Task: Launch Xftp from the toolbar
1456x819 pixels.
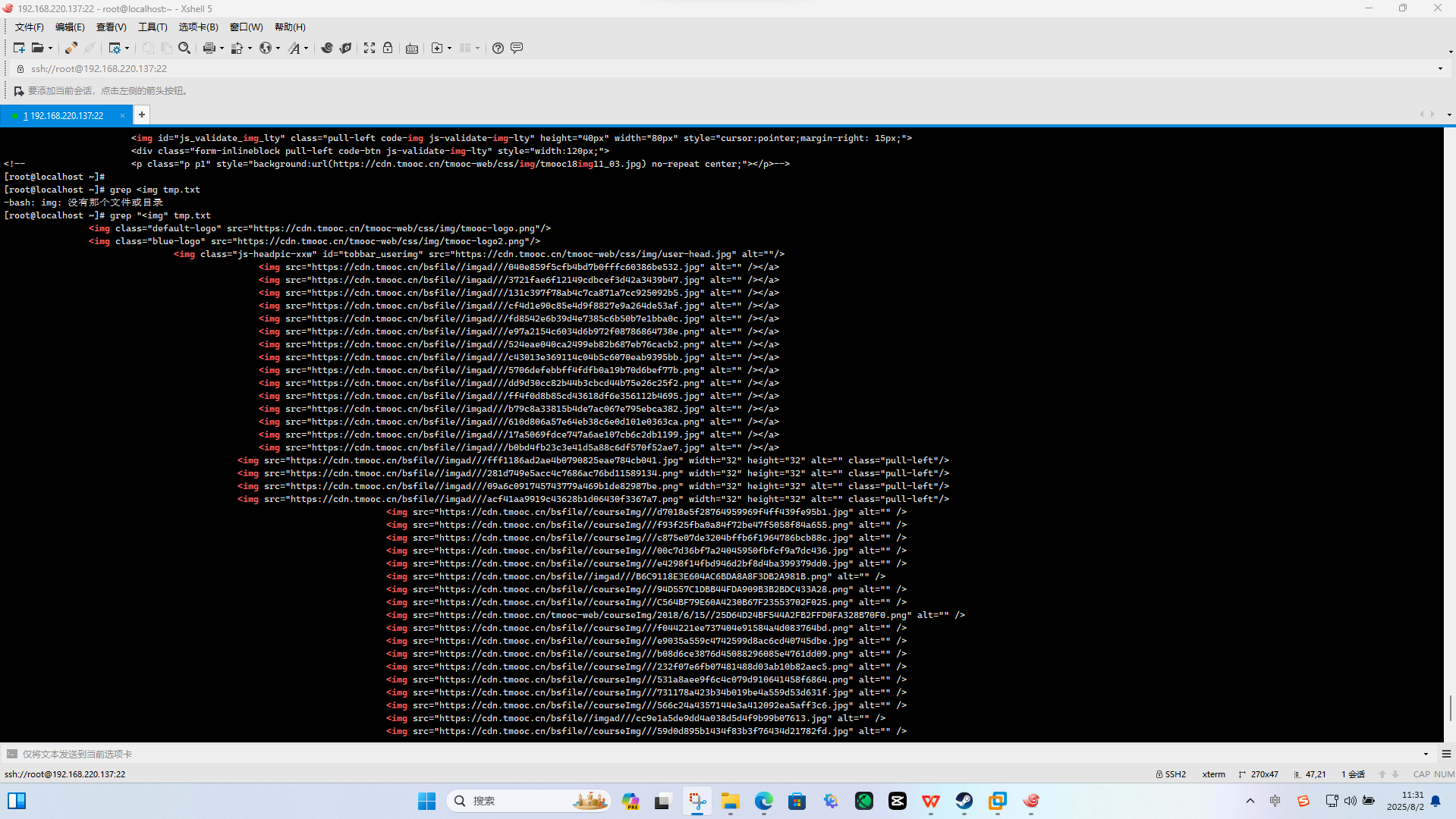Action: tap(327, 48)
